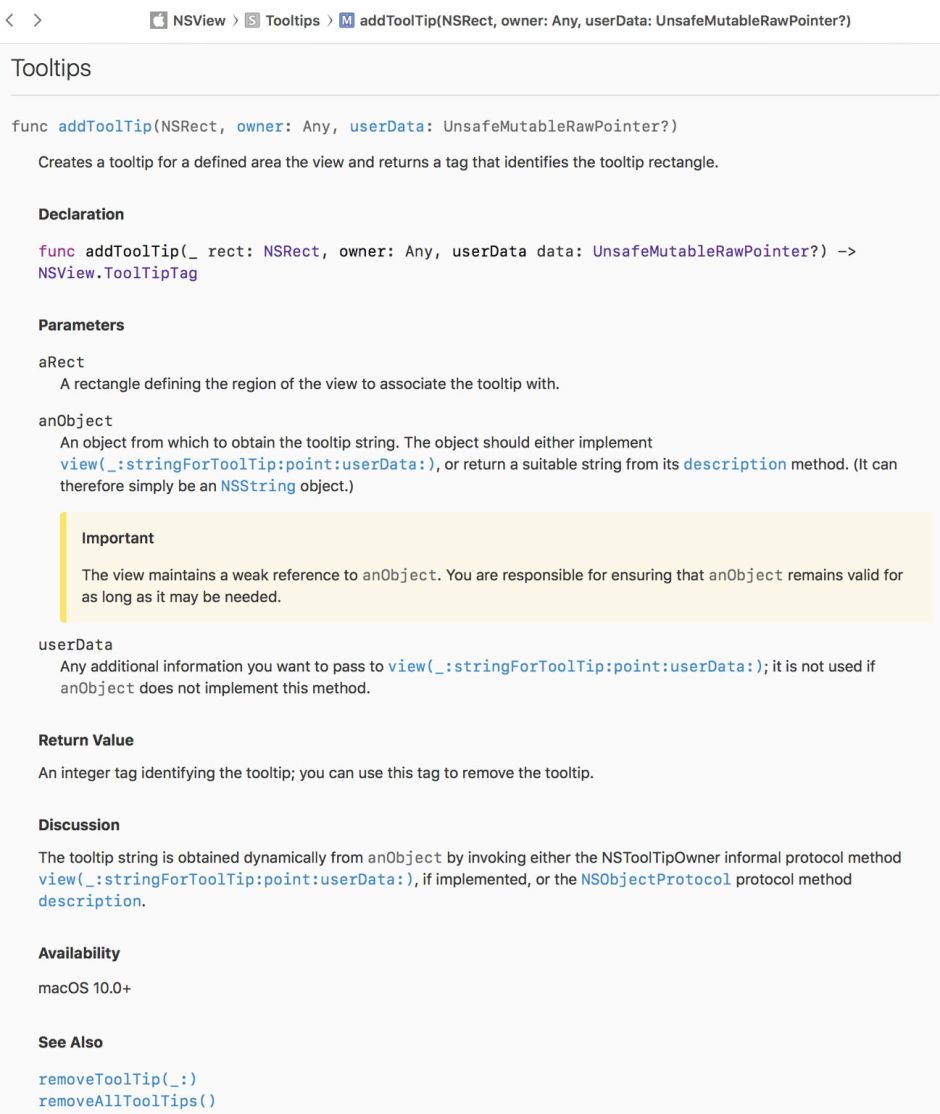Open stringForToolTip link under userData parameter
The height and width of the screenshot is (1114, 940).
point(576,666)
